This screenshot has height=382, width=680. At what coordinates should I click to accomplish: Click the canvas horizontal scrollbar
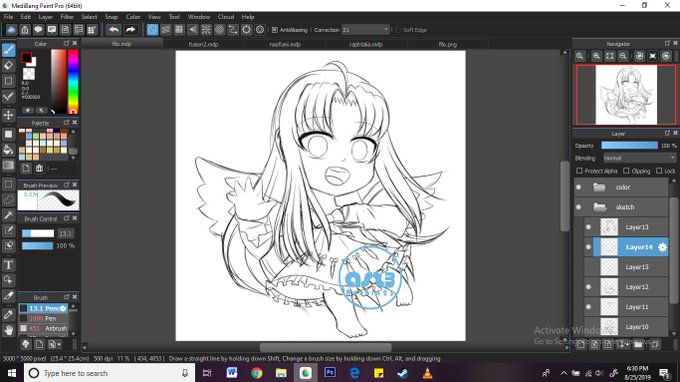click(x=325, y=347)
